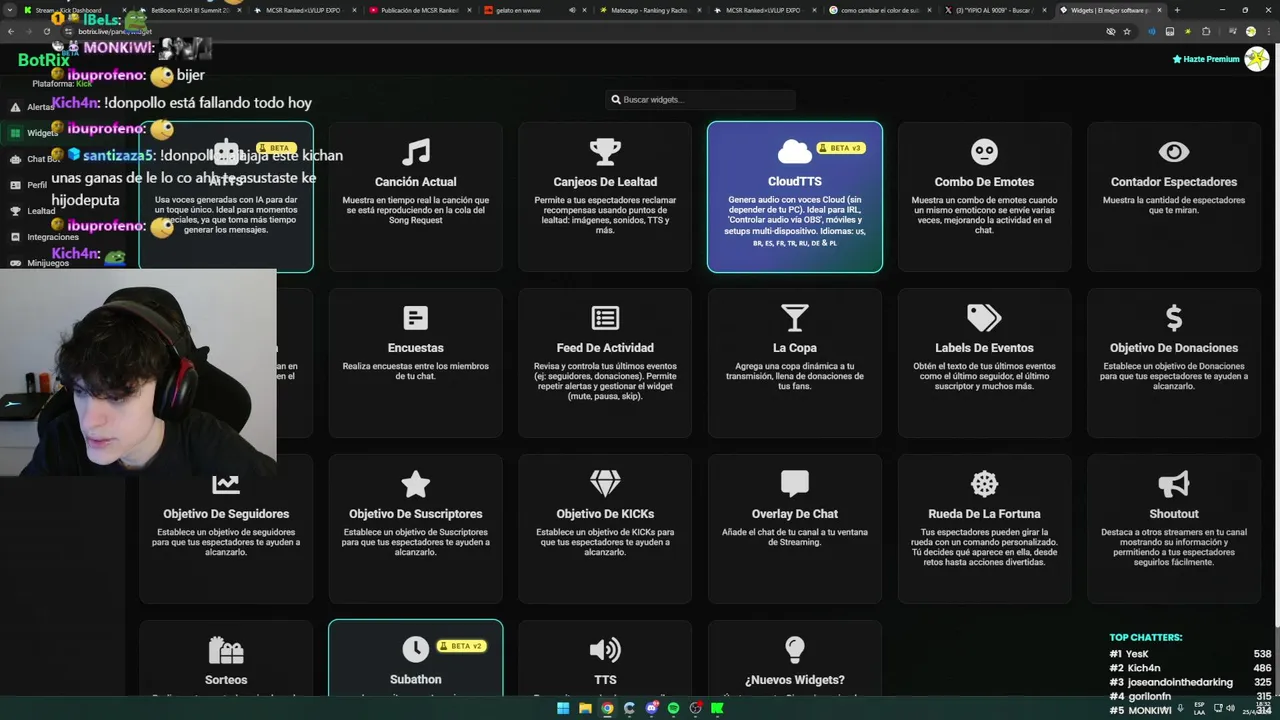1280x720 pixels.
Task: Click the Encuestas card title
Action: (x=415, y=348)
